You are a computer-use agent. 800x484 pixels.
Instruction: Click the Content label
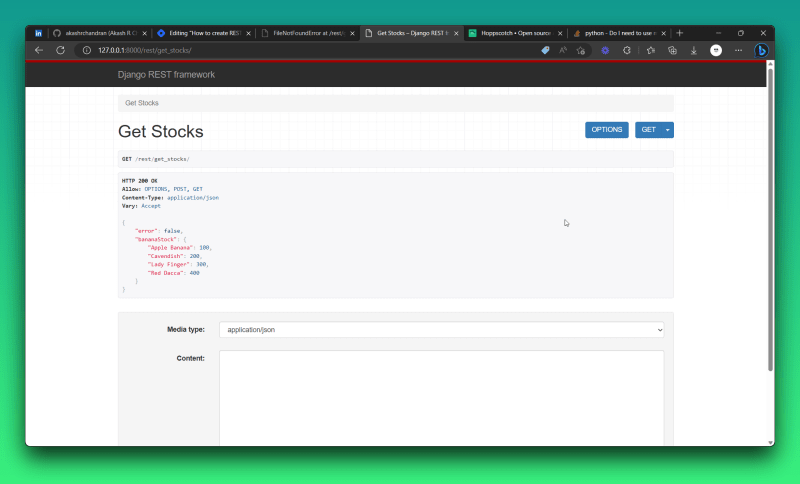[x=190, y=358]
